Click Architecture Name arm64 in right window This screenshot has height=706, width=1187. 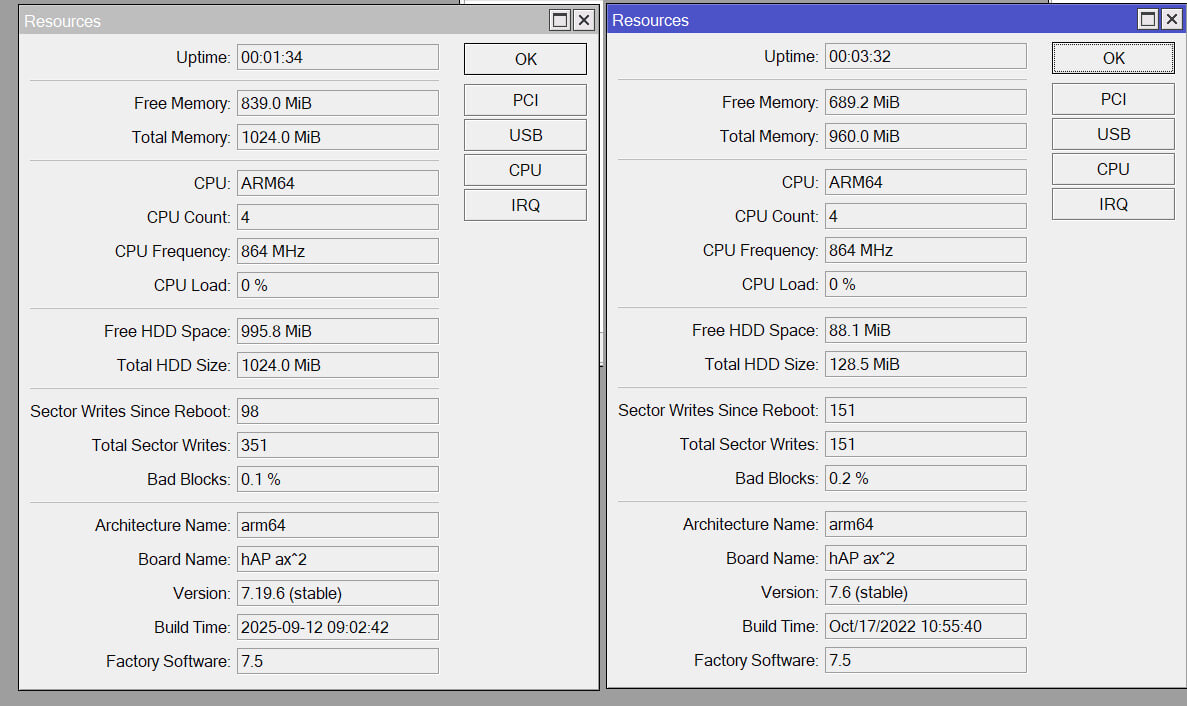pos(926,524)
